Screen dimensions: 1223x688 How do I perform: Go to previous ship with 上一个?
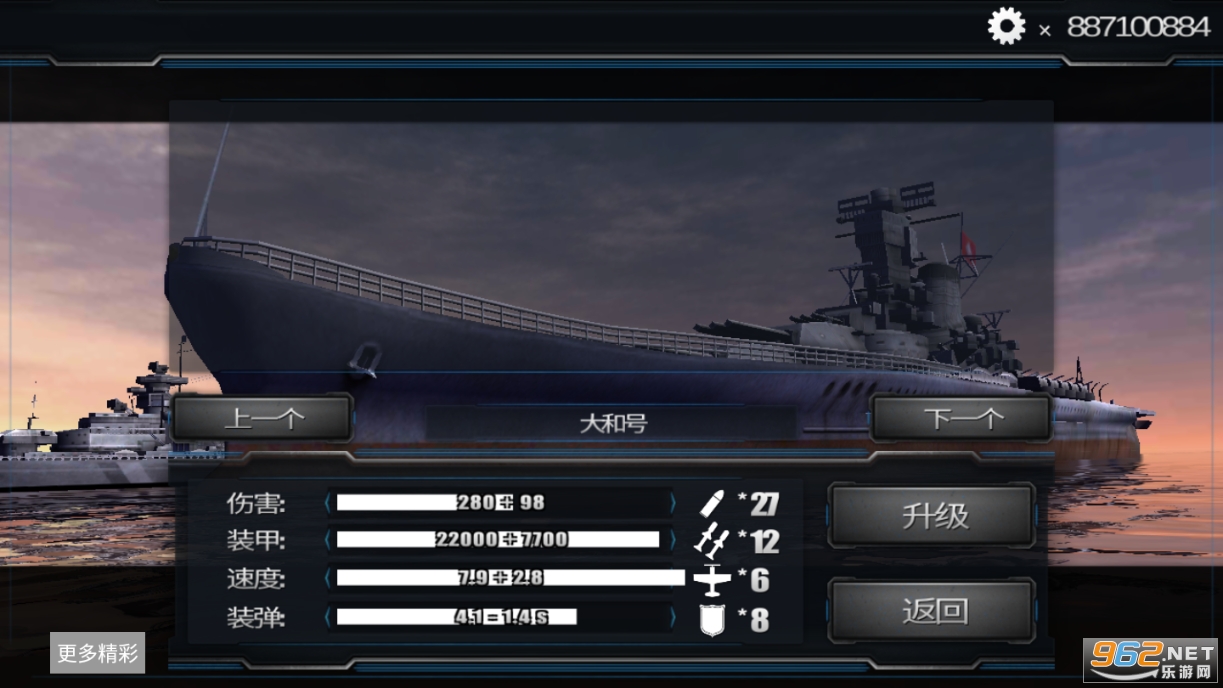pyautogui.click(x=262, y=418)
